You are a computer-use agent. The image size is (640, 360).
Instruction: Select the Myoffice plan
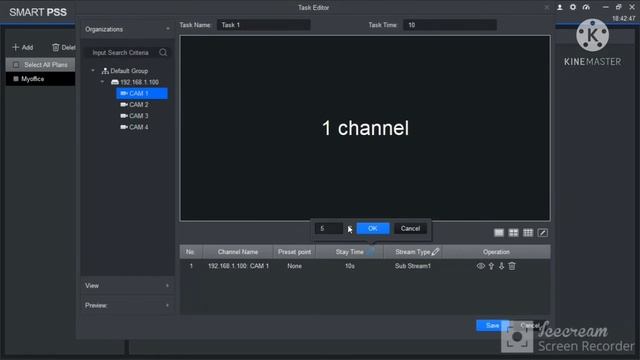click(40, 79)
